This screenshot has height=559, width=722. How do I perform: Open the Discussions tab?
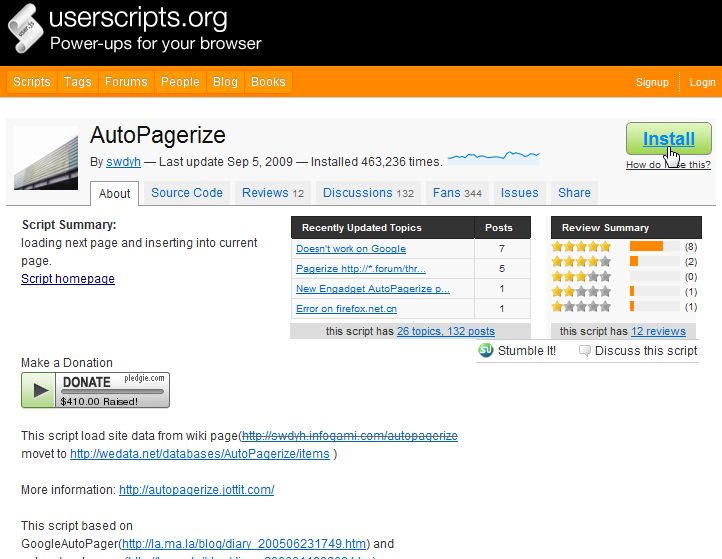tap(368, 192)
